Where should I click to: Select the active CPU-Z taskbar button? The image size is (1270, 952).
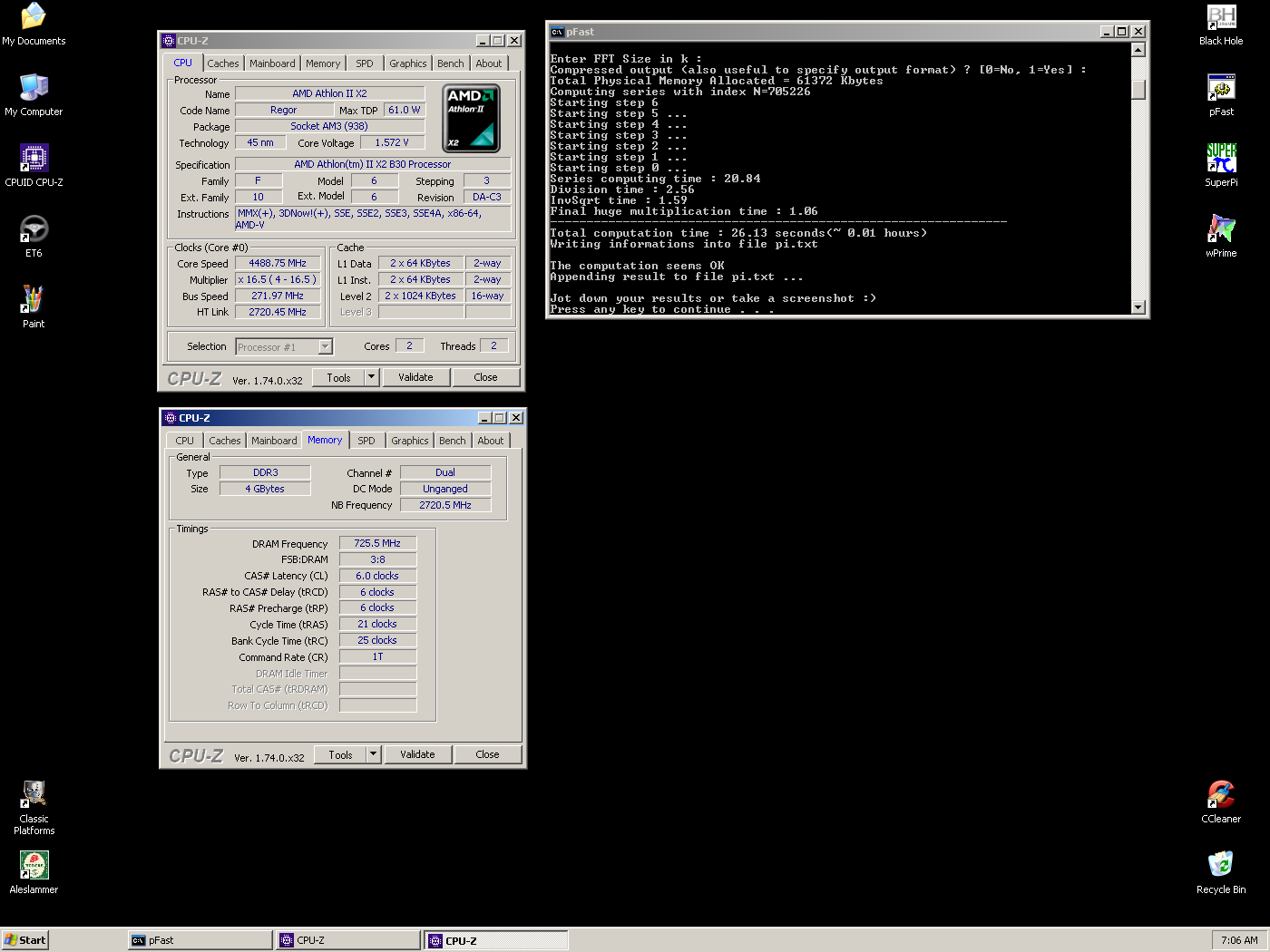click(x=496, y=940)
